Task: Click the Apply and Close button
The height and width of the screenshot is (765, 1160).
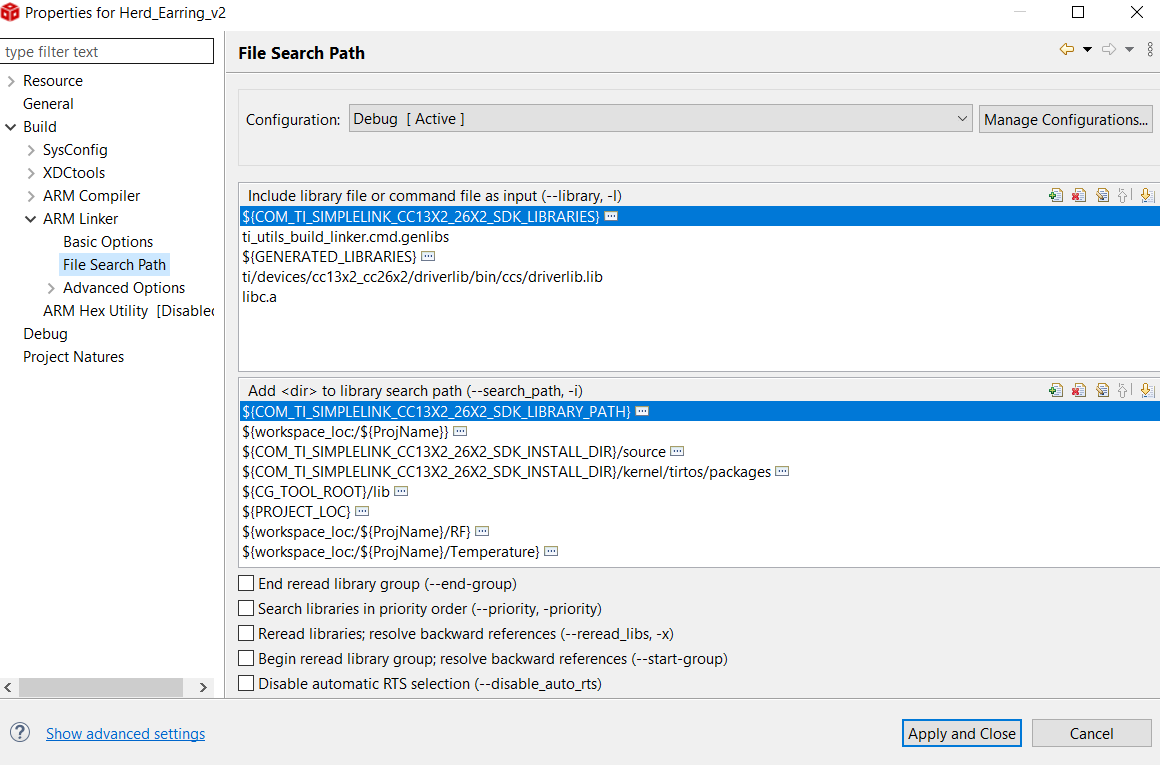Action: [961, 733]
